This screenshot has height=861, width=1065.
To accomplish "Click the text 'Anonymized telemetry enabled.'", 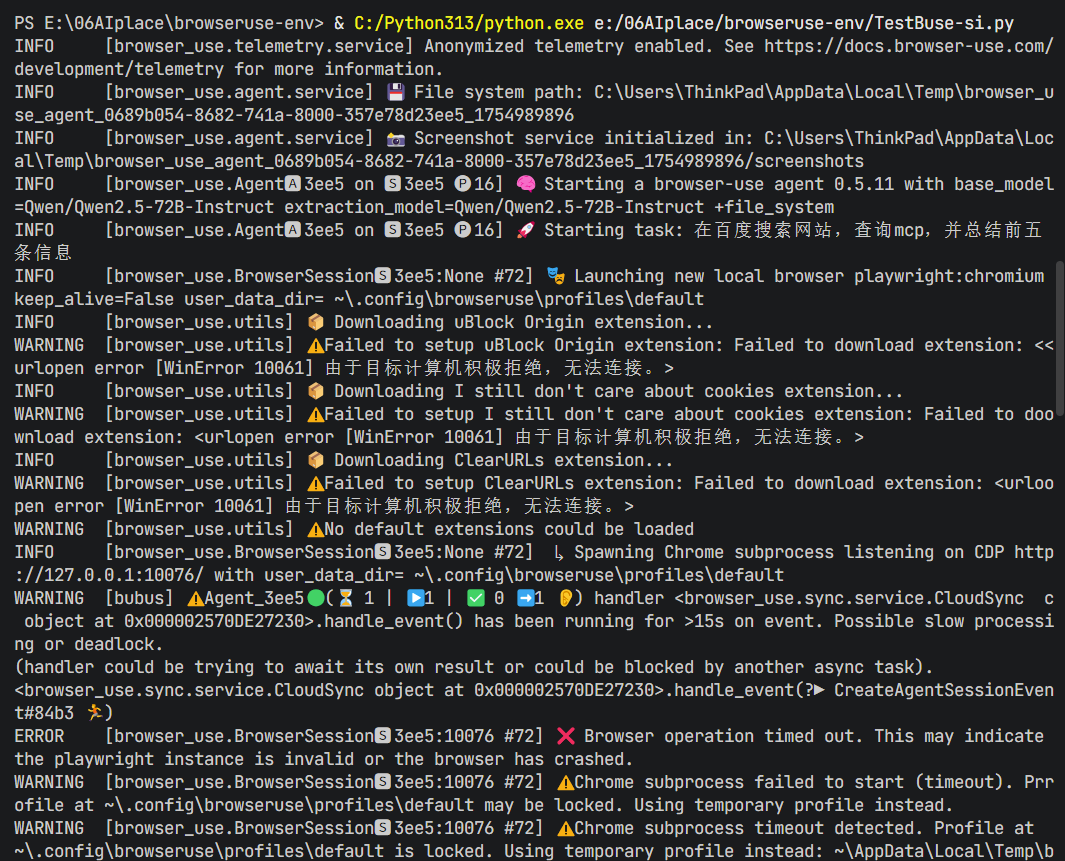I will [x=568, y=46].
